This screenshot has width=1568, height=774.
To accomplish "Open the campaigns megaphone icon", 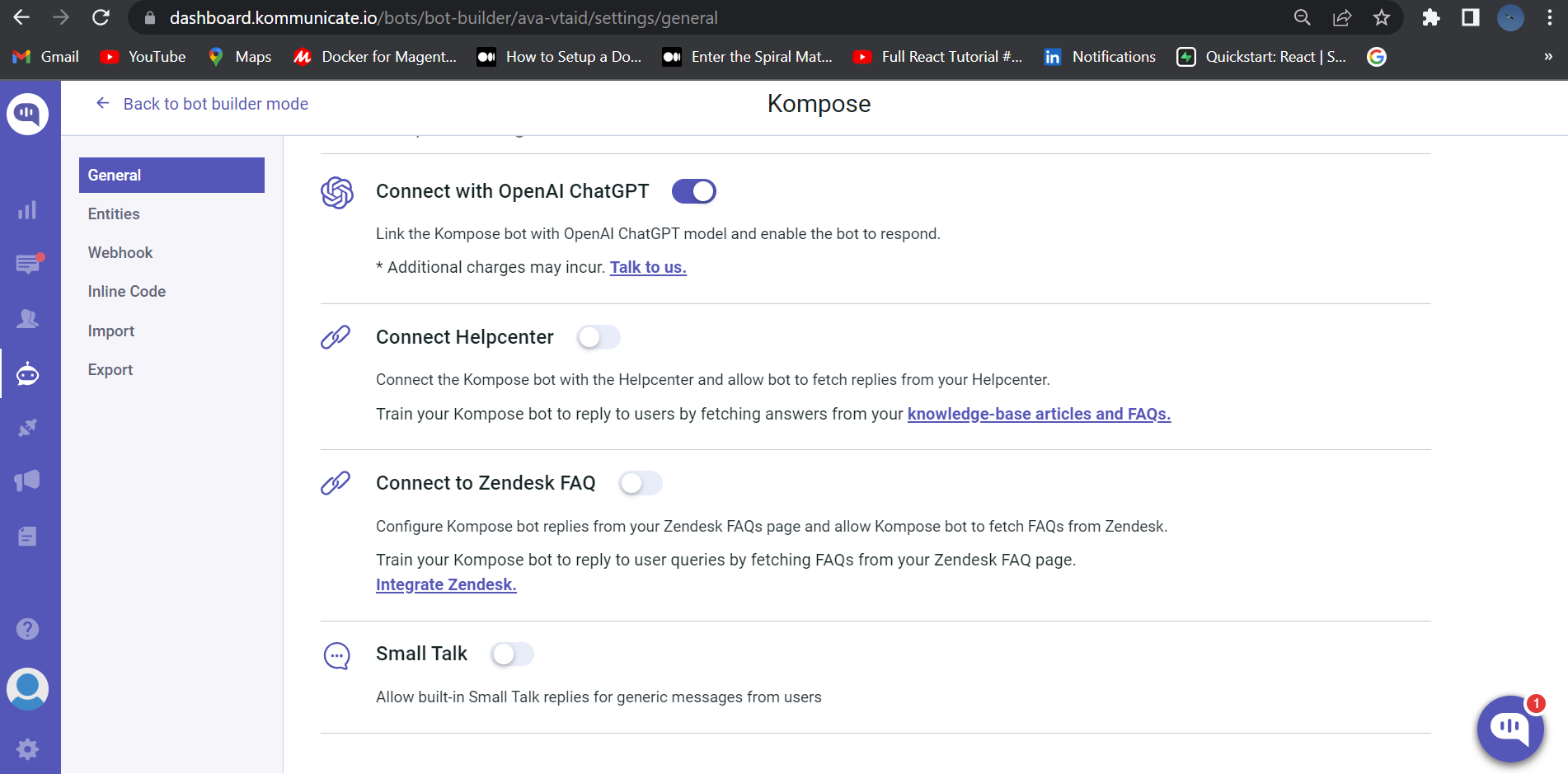I will (27, 481).
